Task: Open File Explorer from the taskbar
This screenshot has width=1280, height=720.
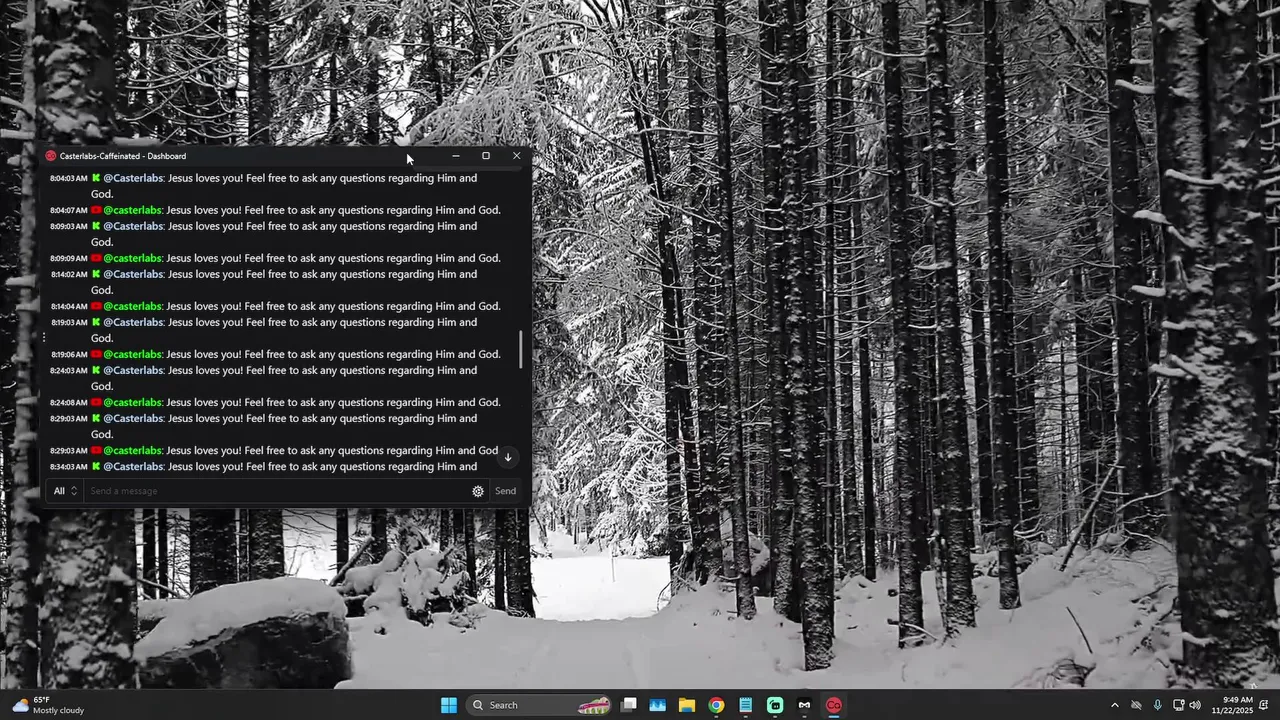Action: click(x=687, y=705)
